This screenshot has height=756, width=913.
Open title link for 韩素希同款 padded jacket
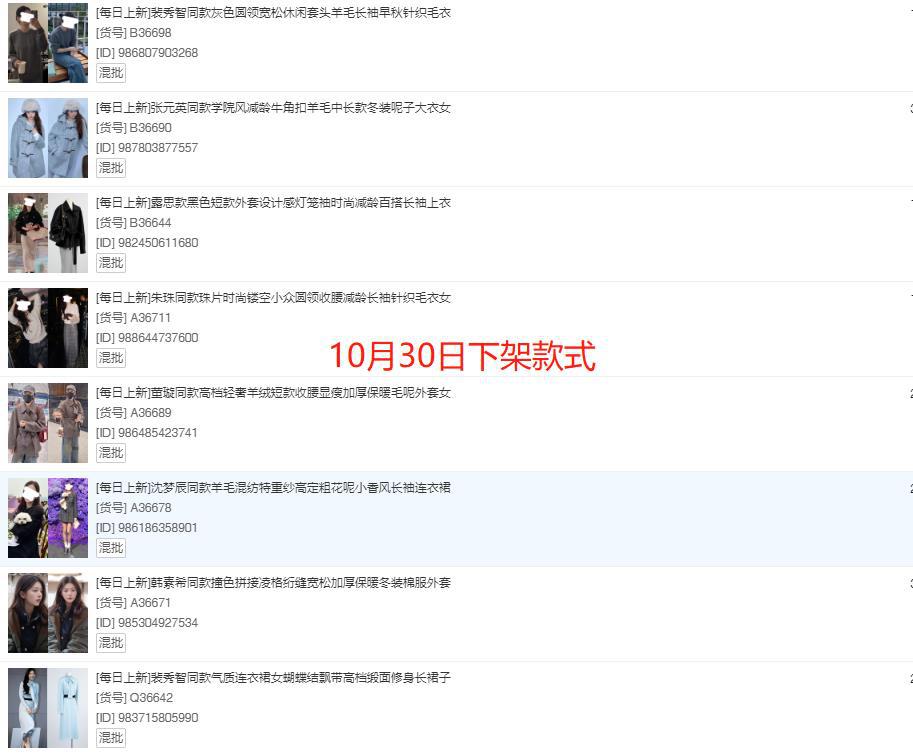click(273, 582)
